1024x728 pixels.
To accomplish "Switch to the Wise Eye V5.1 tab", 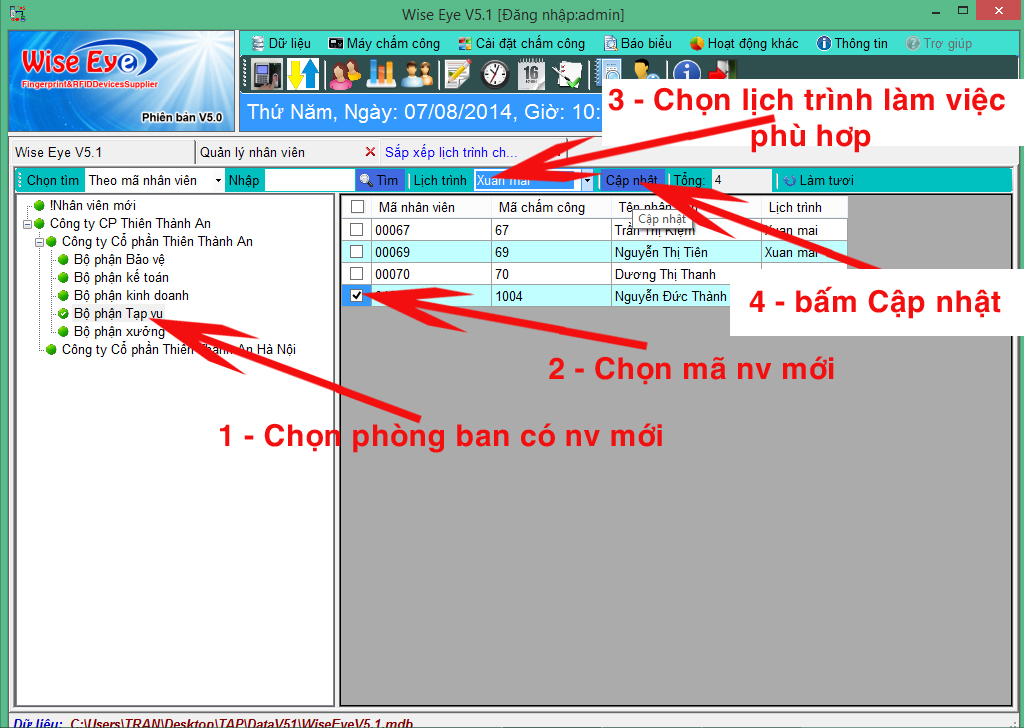I will click(103, 152).
